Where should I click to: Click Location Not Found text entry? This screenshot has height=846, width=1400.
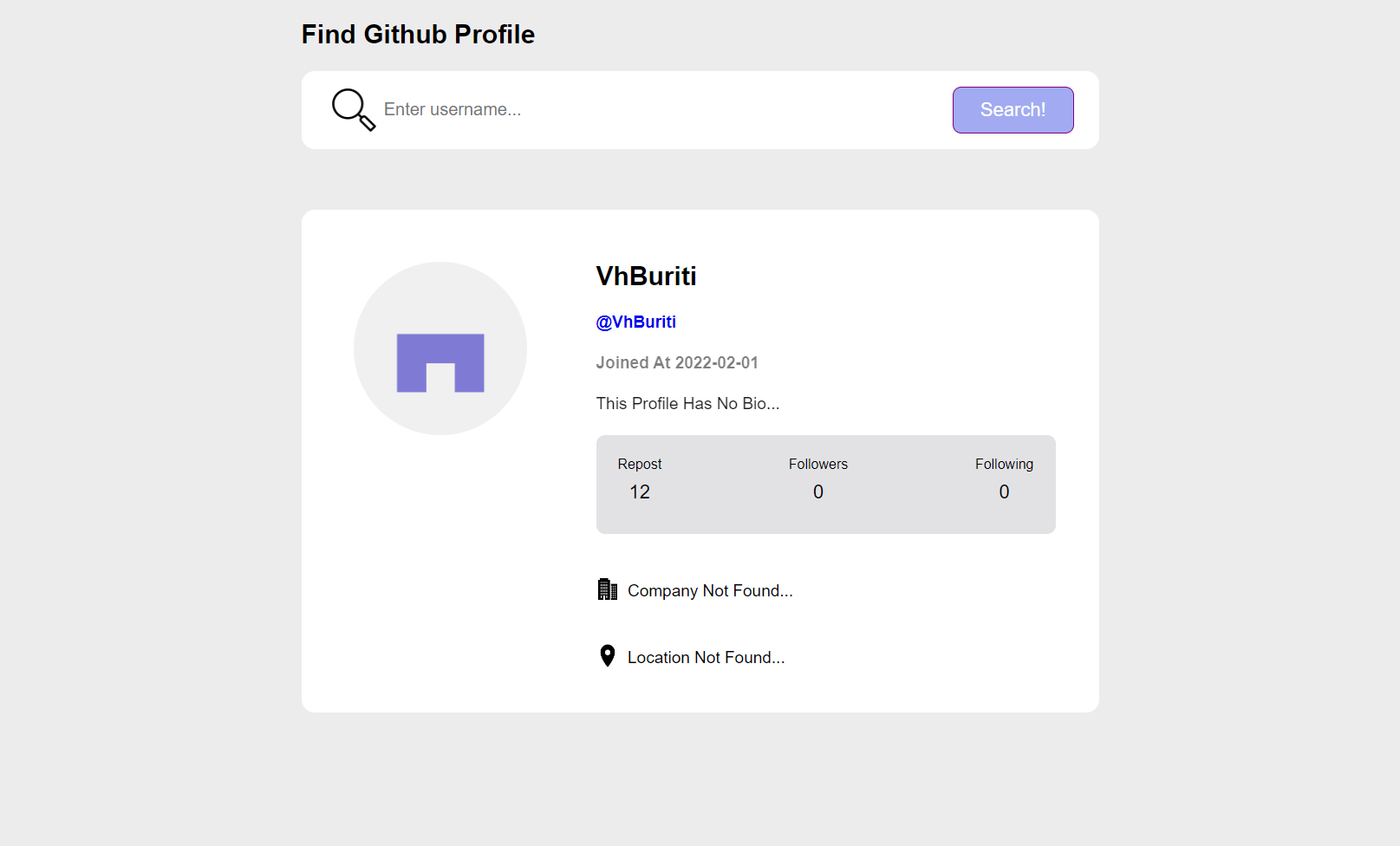click(707, 657)
